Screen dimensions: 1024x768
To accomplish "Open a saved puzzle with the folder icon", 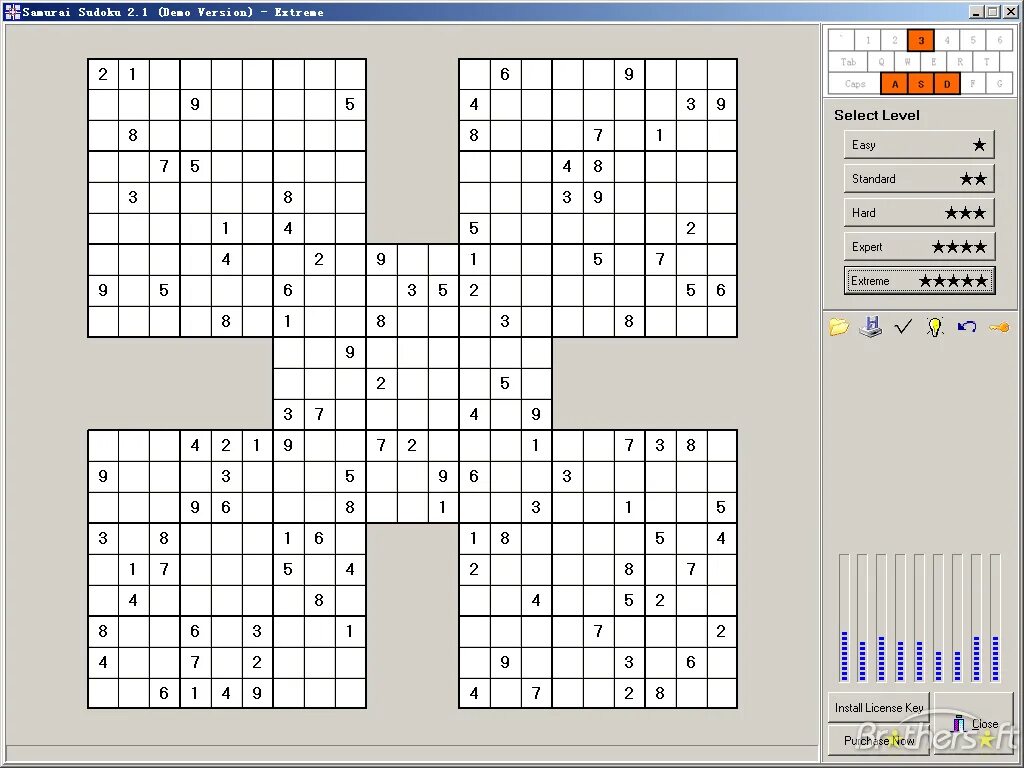I will [839, 326].
